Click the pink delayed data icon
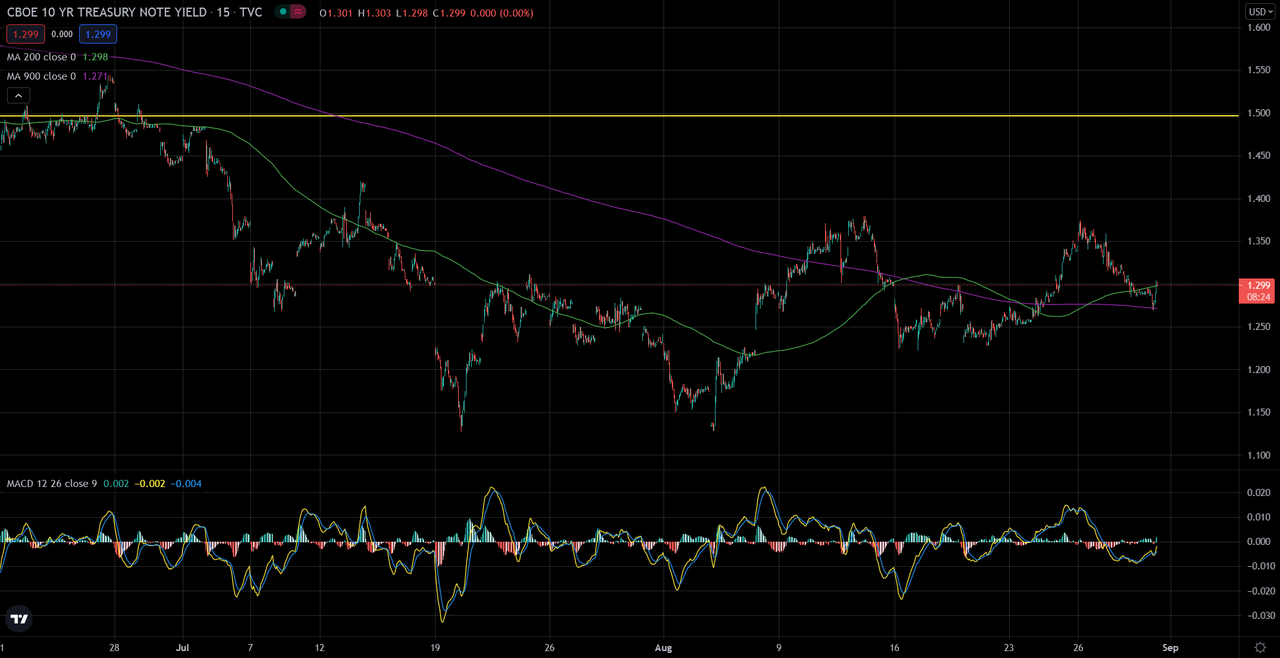Image resolution: width=1280 pixels, height=658 pixels. click(x=299, y=12)
